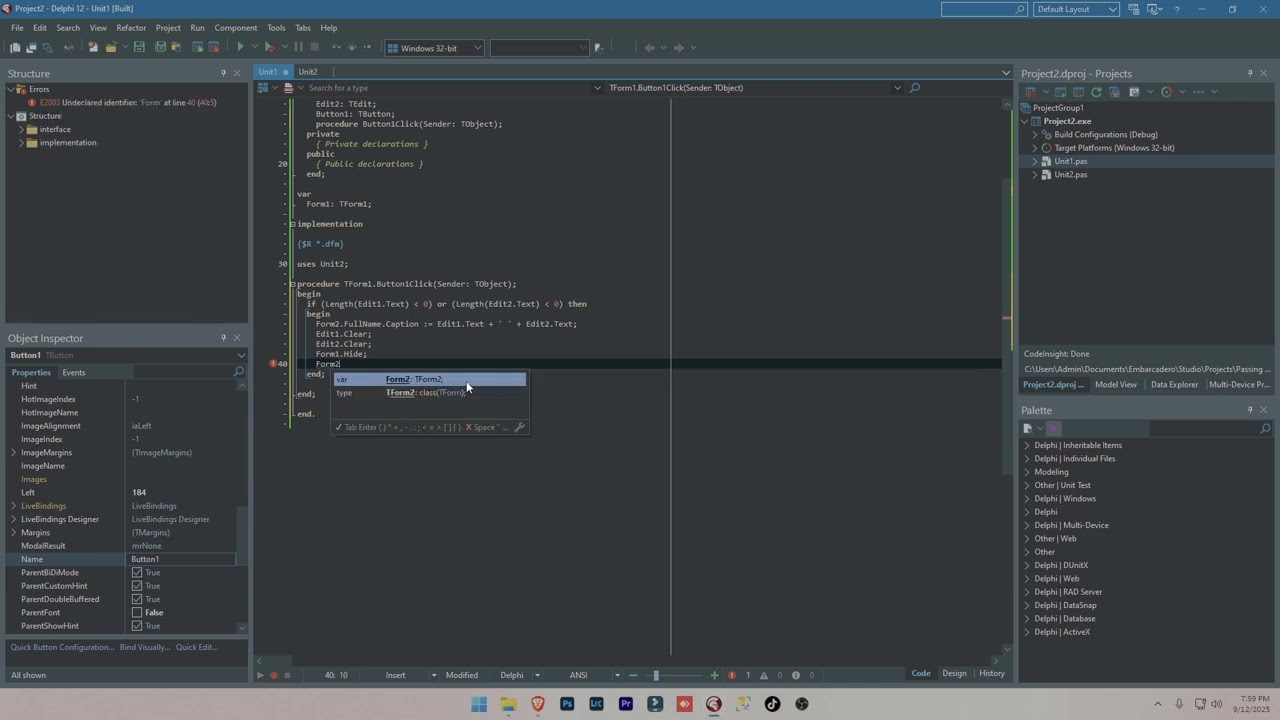Toggle ParentBiDiMode checkbox

pos(137,573)
